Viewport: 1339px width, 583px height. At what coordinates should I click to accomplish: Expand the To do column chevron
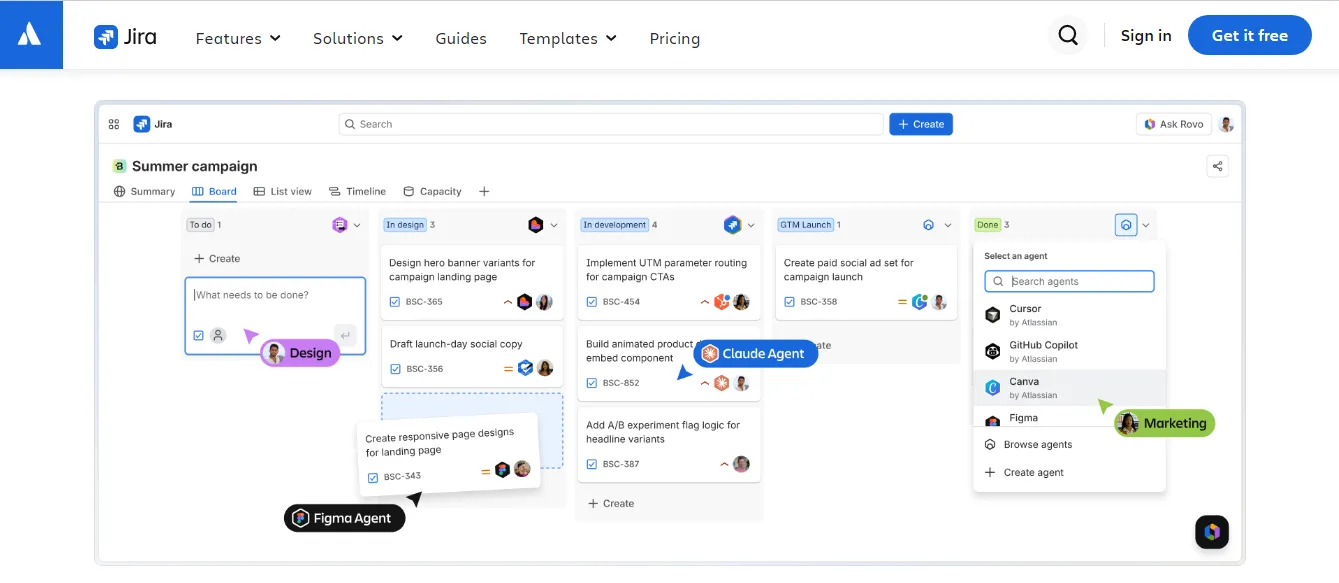point(357,225)
